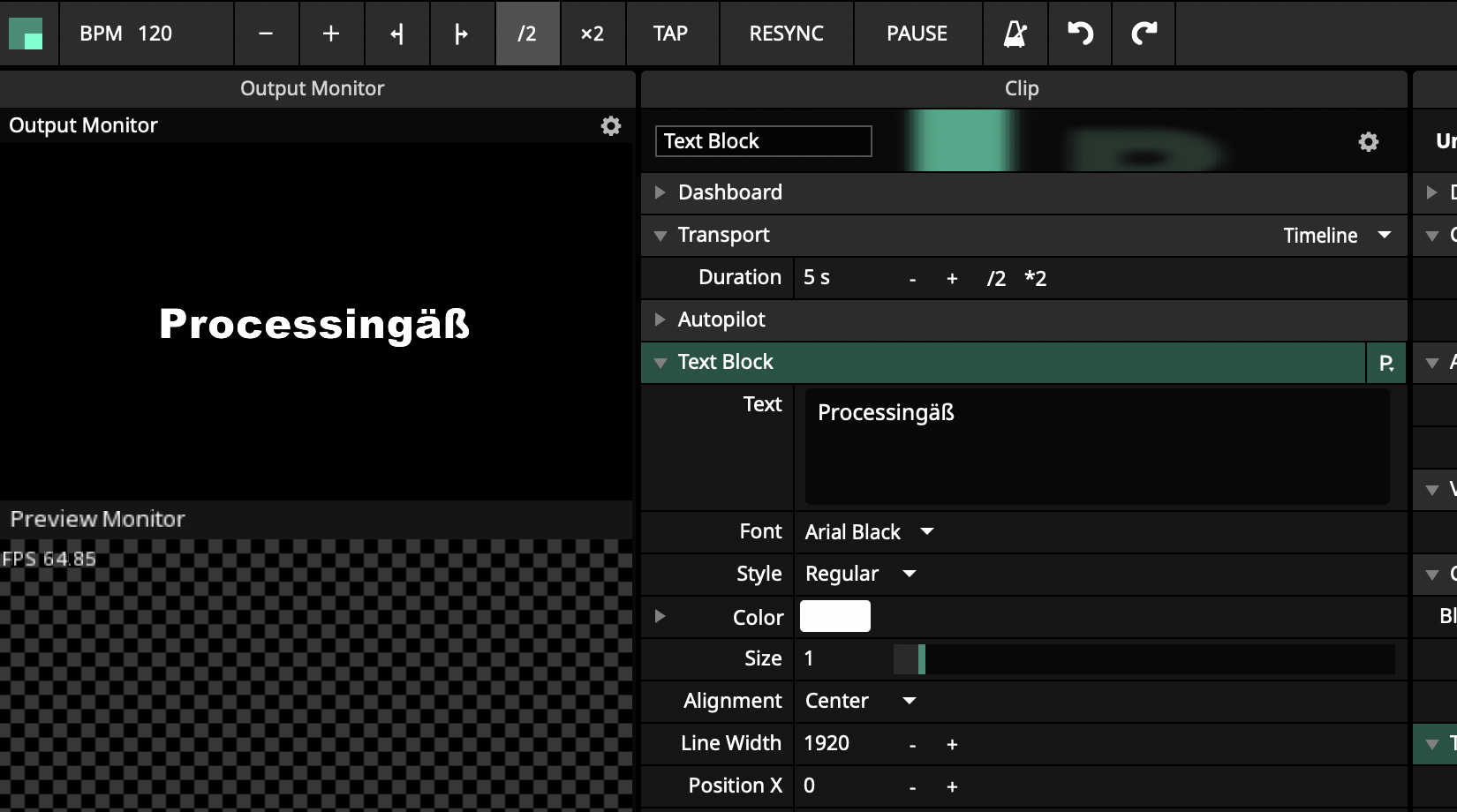Toggle the metronome icon
The image size is (1457, 812).
1015,34
